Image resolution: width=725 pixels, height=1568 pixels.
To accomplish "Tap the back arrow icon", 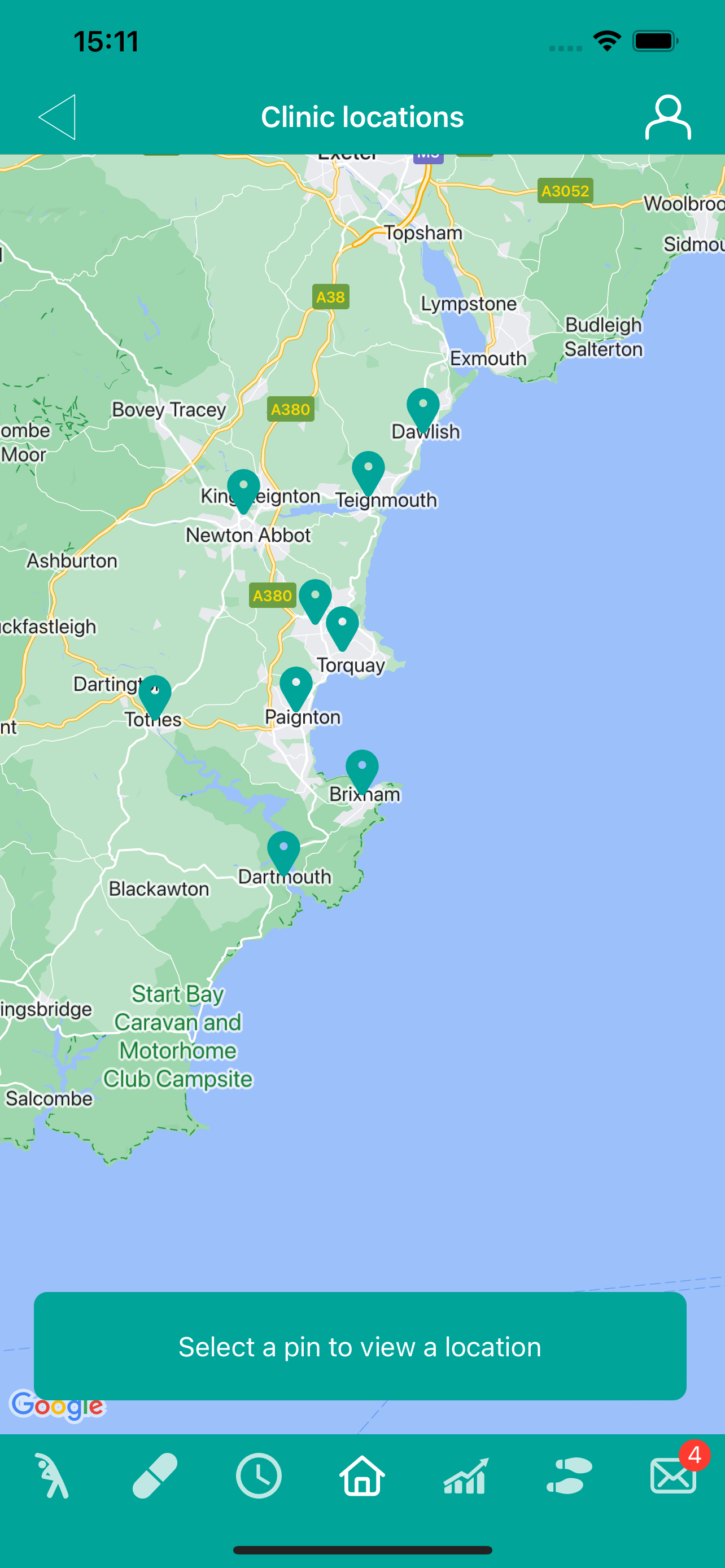I will pos(57,117).
